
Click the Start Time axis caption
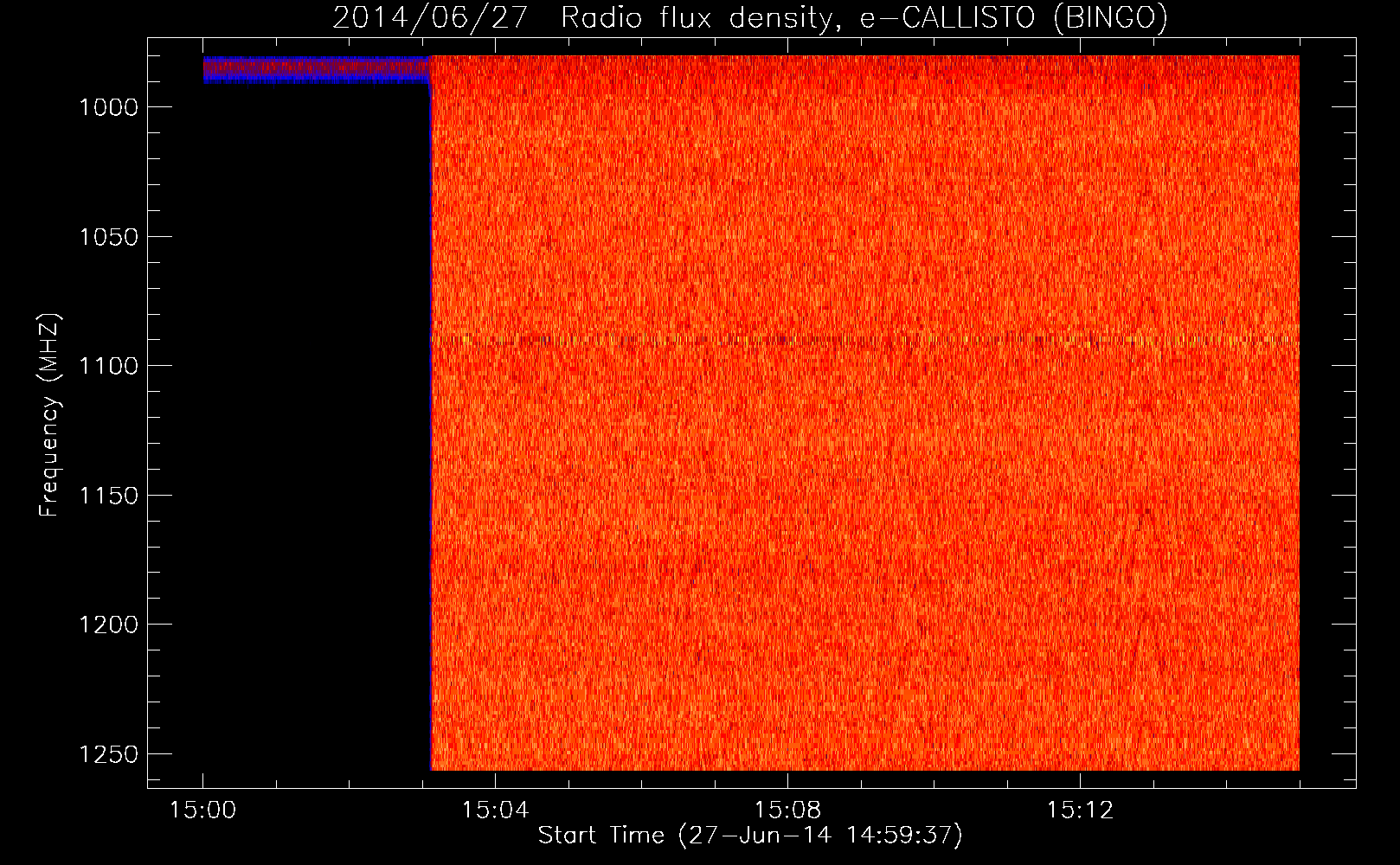click(750, 836)
